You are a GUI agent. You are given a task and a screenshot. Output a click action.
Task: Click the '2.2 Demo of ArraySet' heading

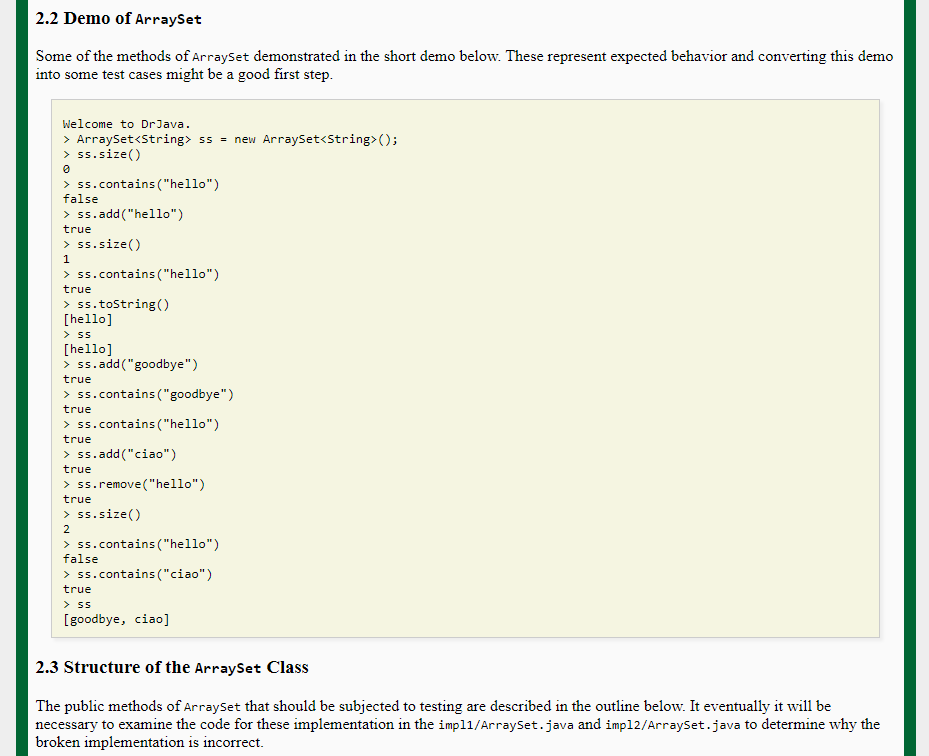coord(118,19)
